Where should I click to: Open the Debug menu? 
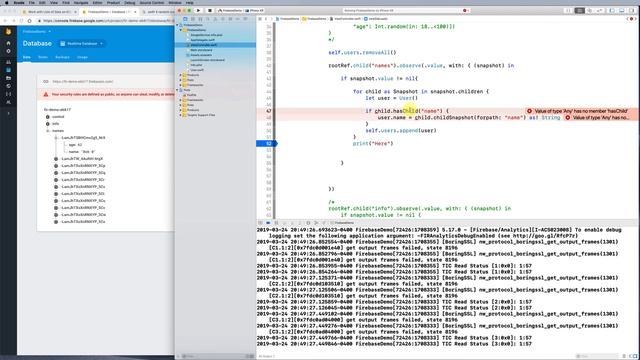[129, 2]
